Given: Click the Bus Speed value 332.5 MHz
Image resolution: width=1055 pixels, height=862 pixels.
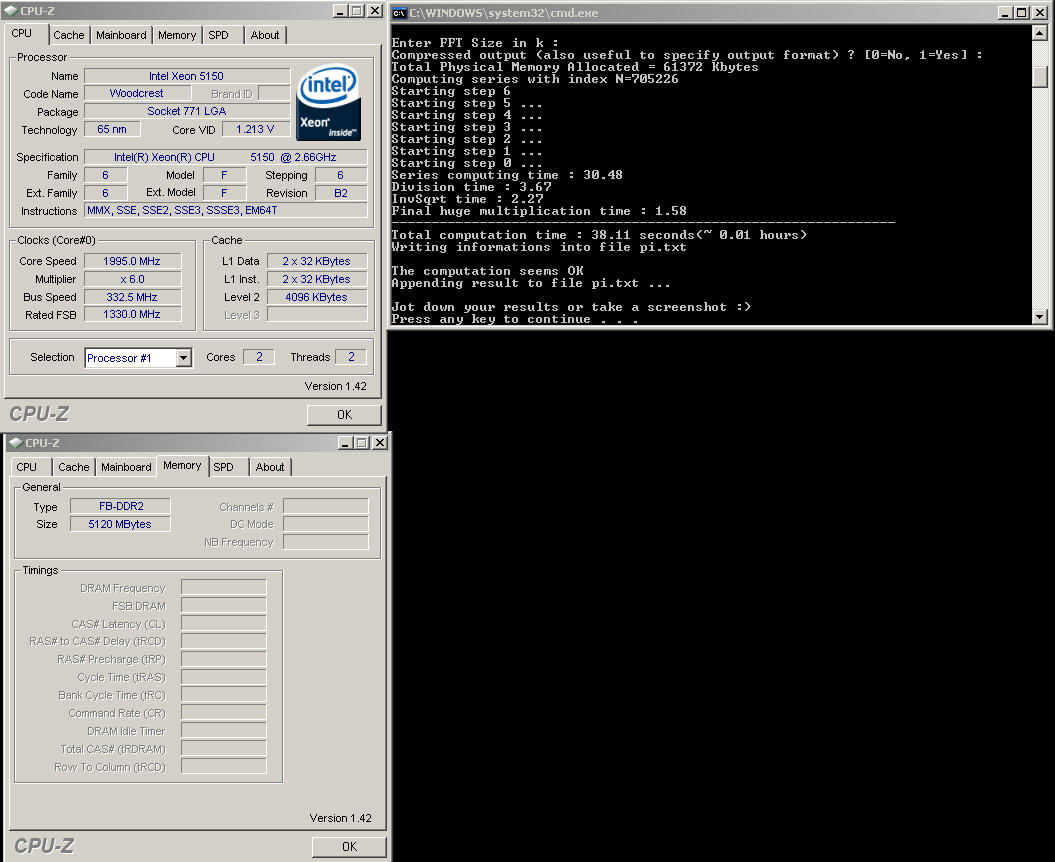Looking at the screenshot, I should (x=132, y=297).
